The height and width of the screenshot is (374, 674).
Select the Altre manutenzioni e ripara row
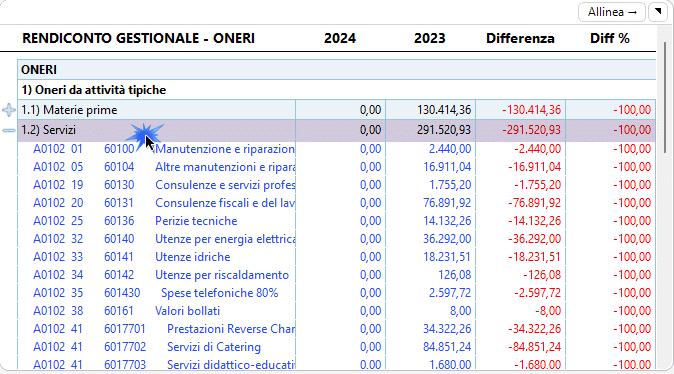coord(337,167)
